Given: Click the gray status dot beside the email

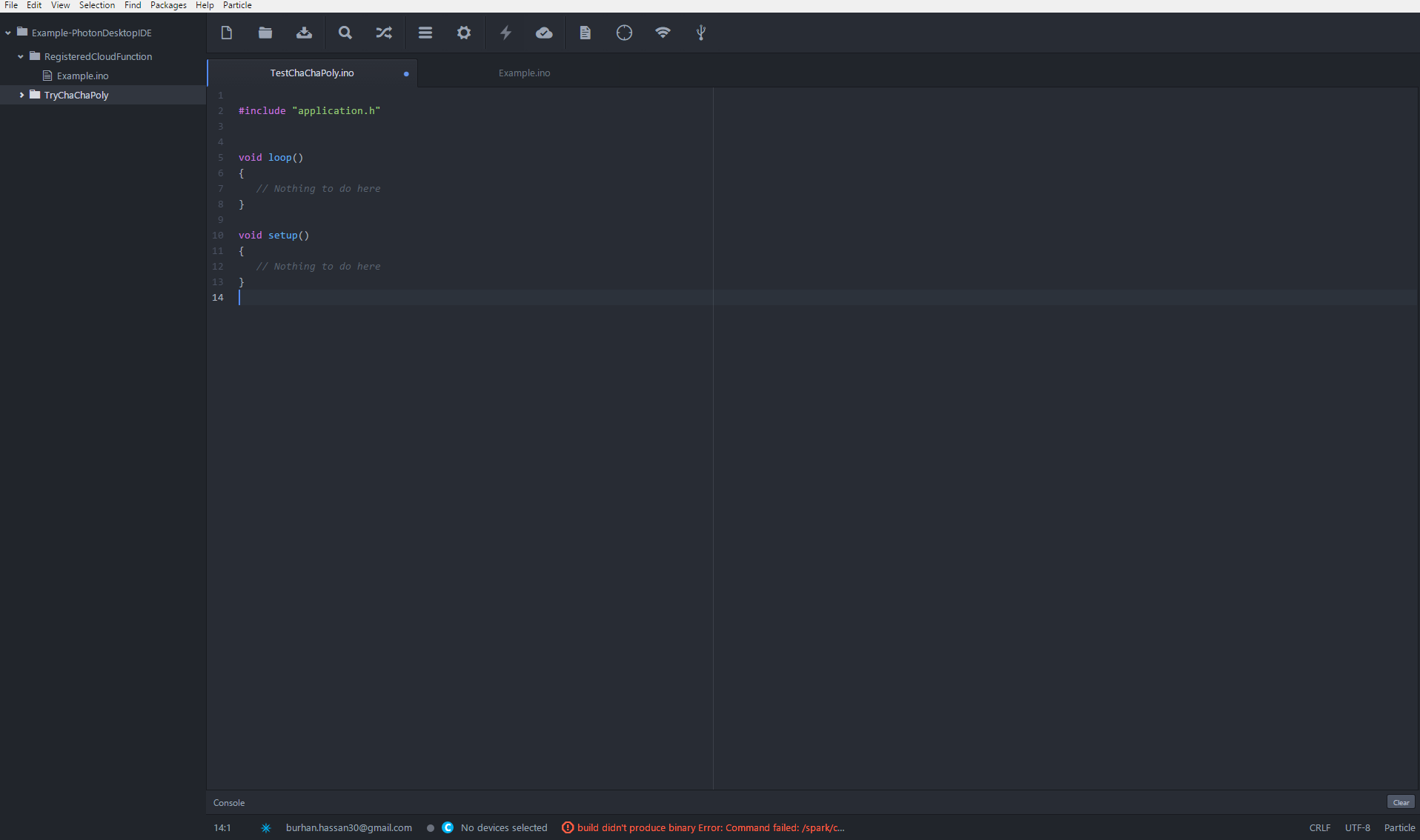Looking at the screenshot, I should 431,828.
